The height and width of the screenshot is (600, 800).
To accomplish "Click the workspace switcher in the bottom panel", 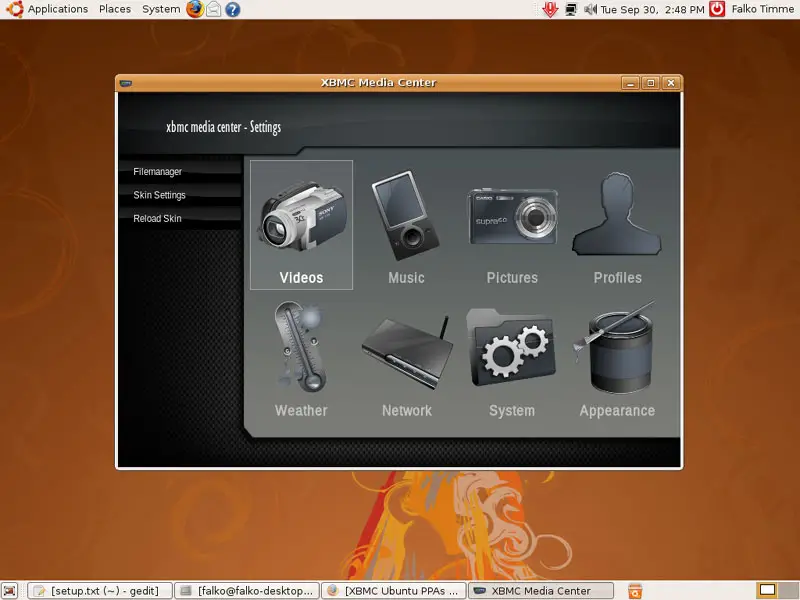I will pos(776,590).
